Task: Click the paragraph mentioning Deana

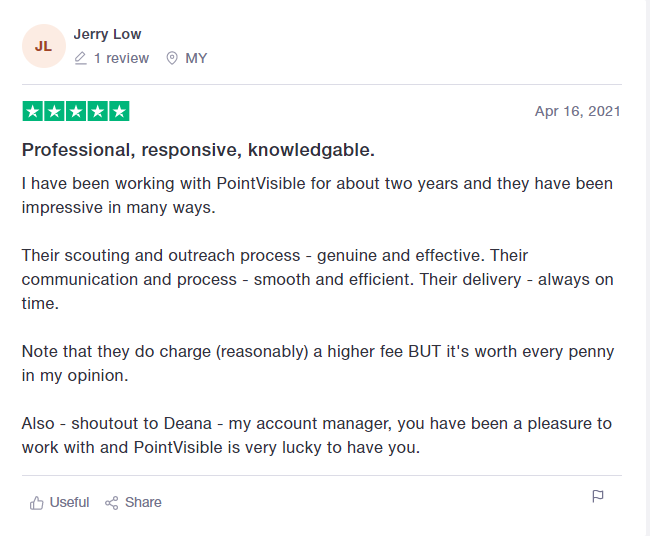Action: pyautogui.click(x=317, y=436)
